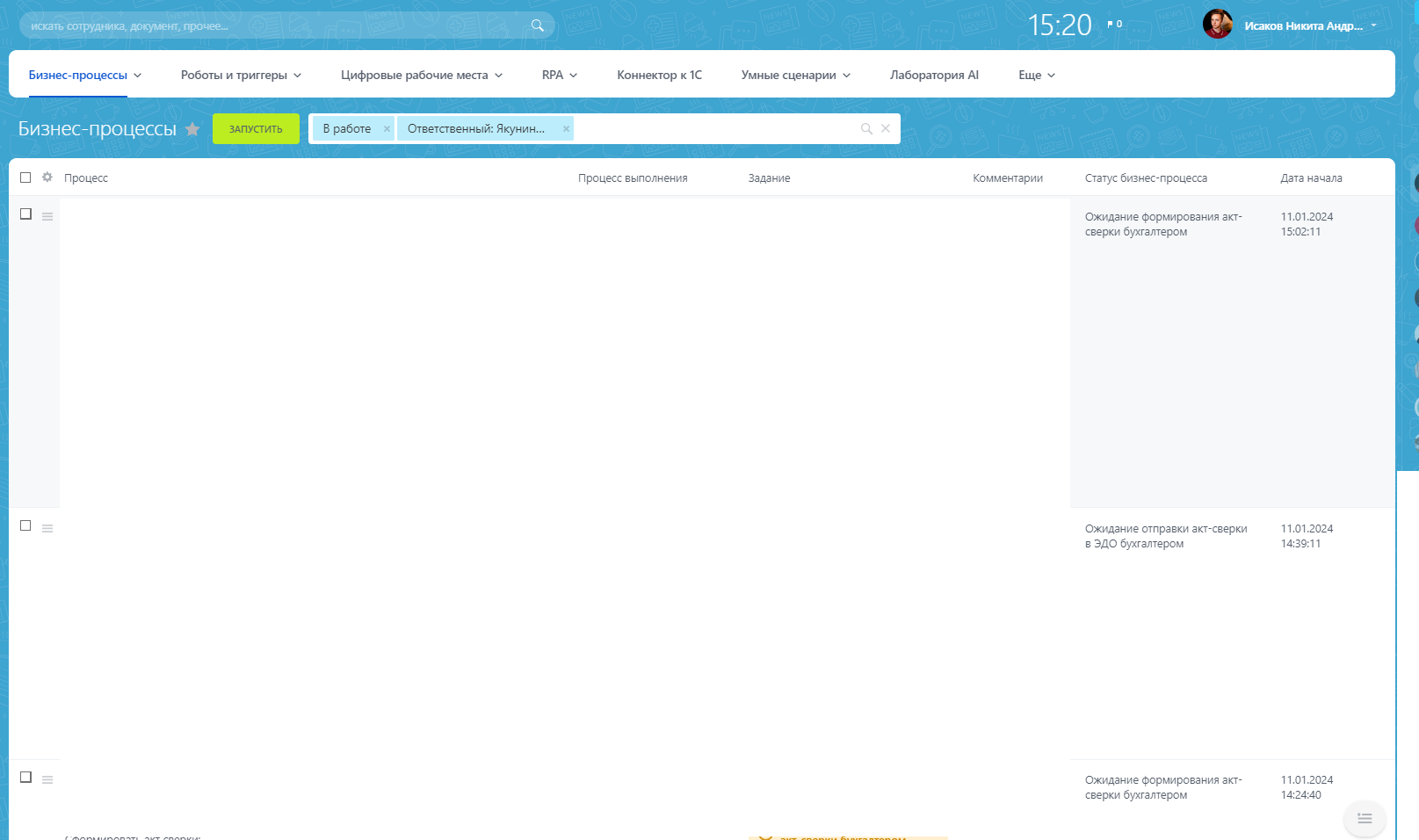Click user name Исаков Никита Андр...
This screenshot has width=1419, height=840.
[x=1304, y=25]
